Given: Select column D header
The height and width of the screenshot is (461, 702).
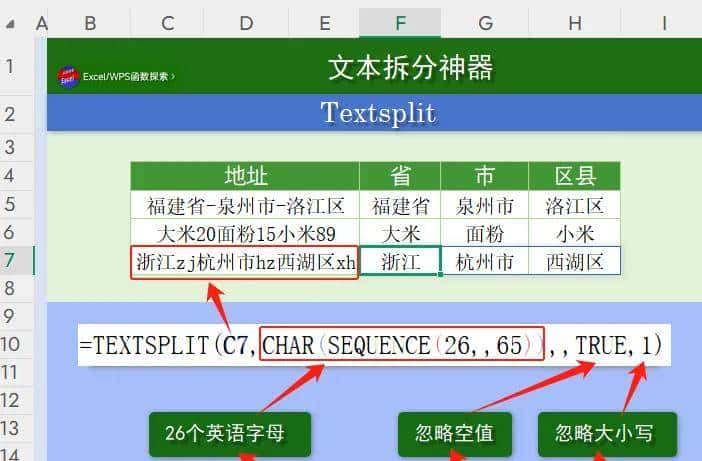Looking at the screenshot, I should [246, 23].
